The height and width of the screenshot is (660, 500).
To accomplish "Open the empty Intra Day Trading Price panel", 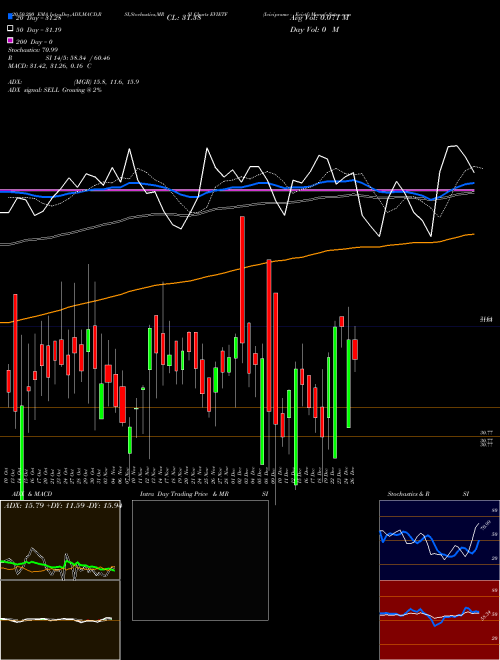I will (x=200, y=560).
